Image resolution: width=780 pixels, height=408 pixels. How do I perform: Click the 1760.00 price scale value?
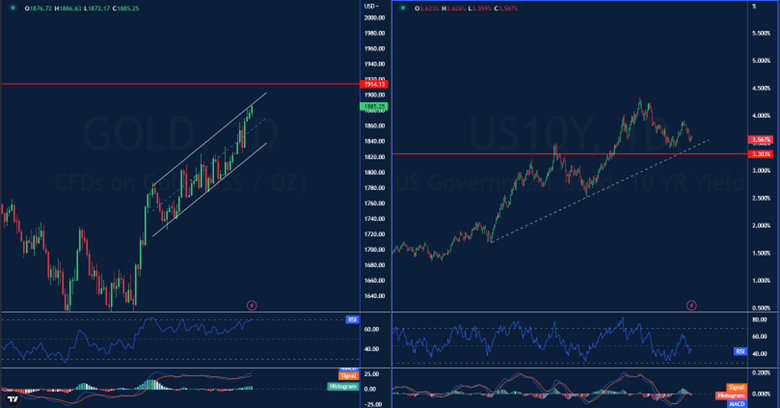tap(375, 204)
